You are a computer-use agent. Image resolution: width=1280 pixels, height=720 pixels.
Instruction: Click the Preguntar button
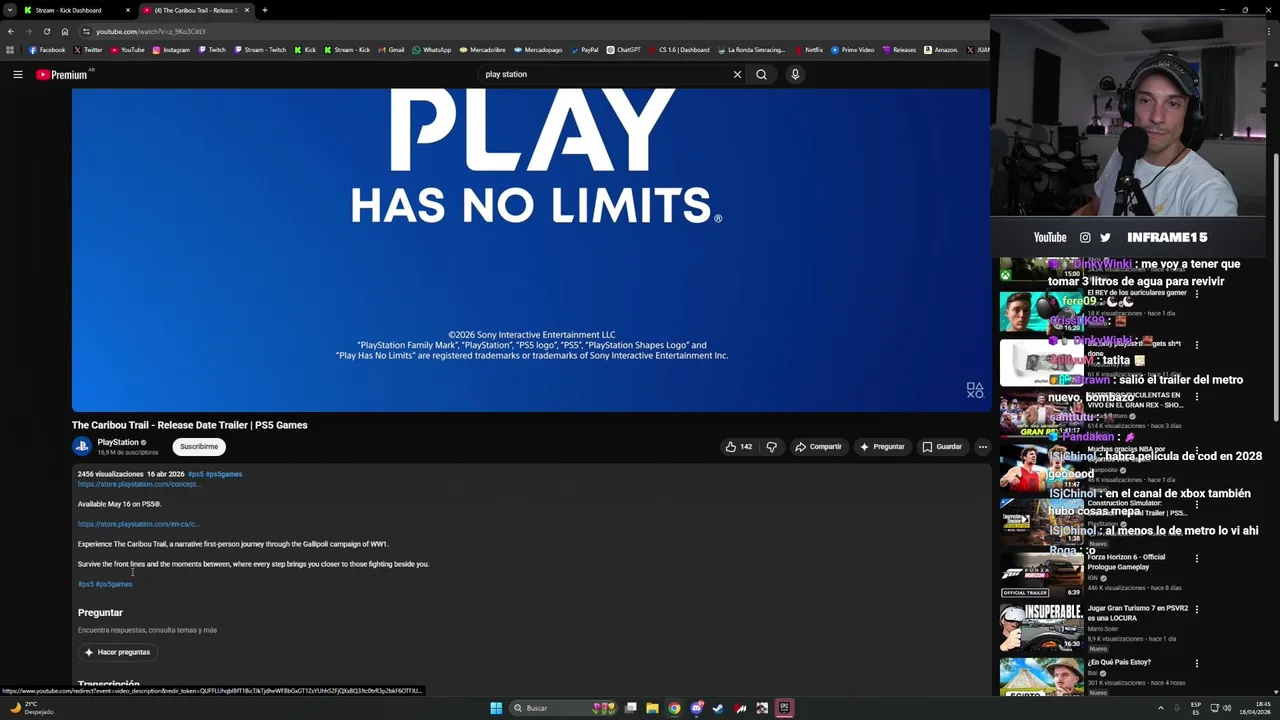click(881, 447)
